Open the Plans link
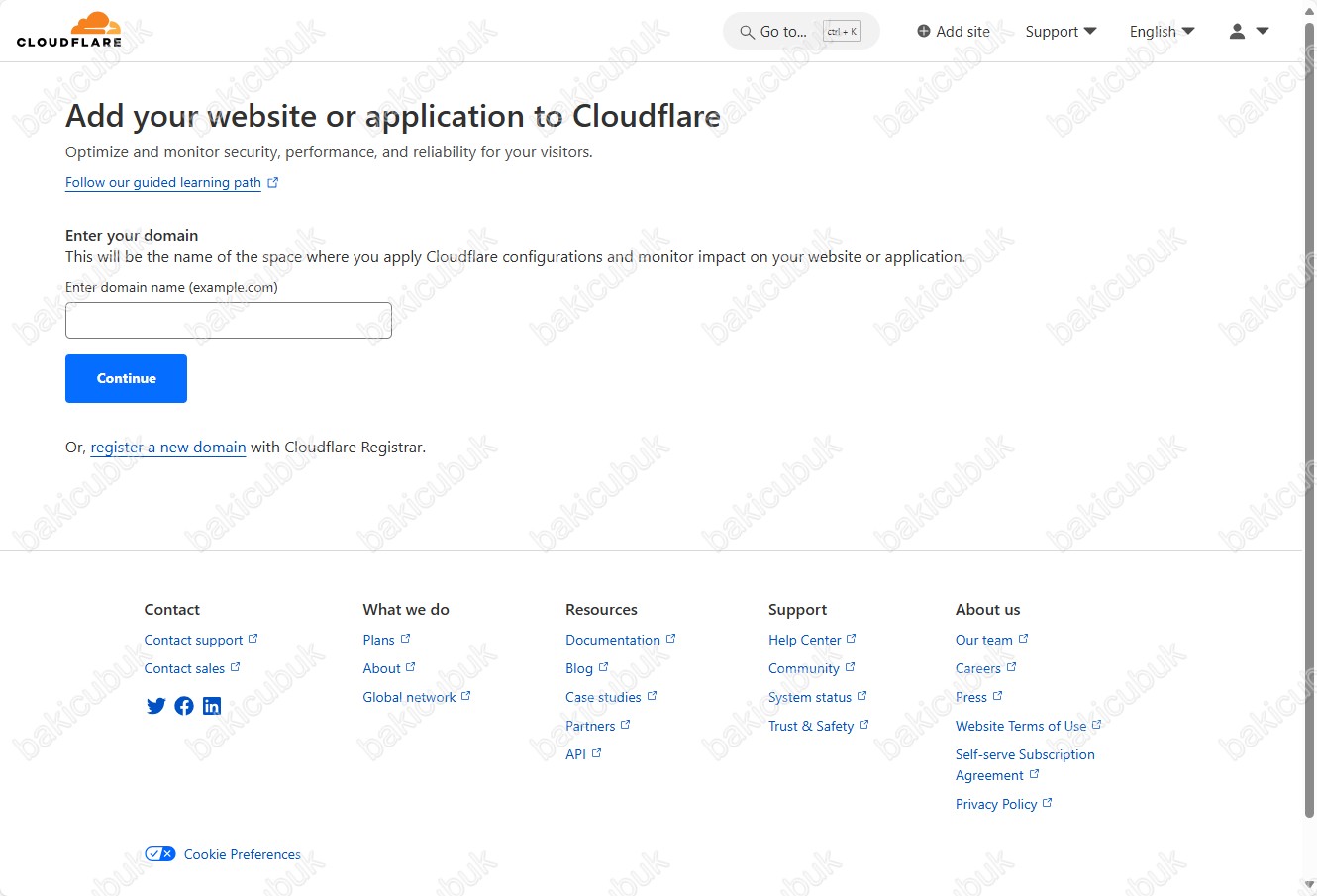The image size is (1317, 896). tap(378, 640)
